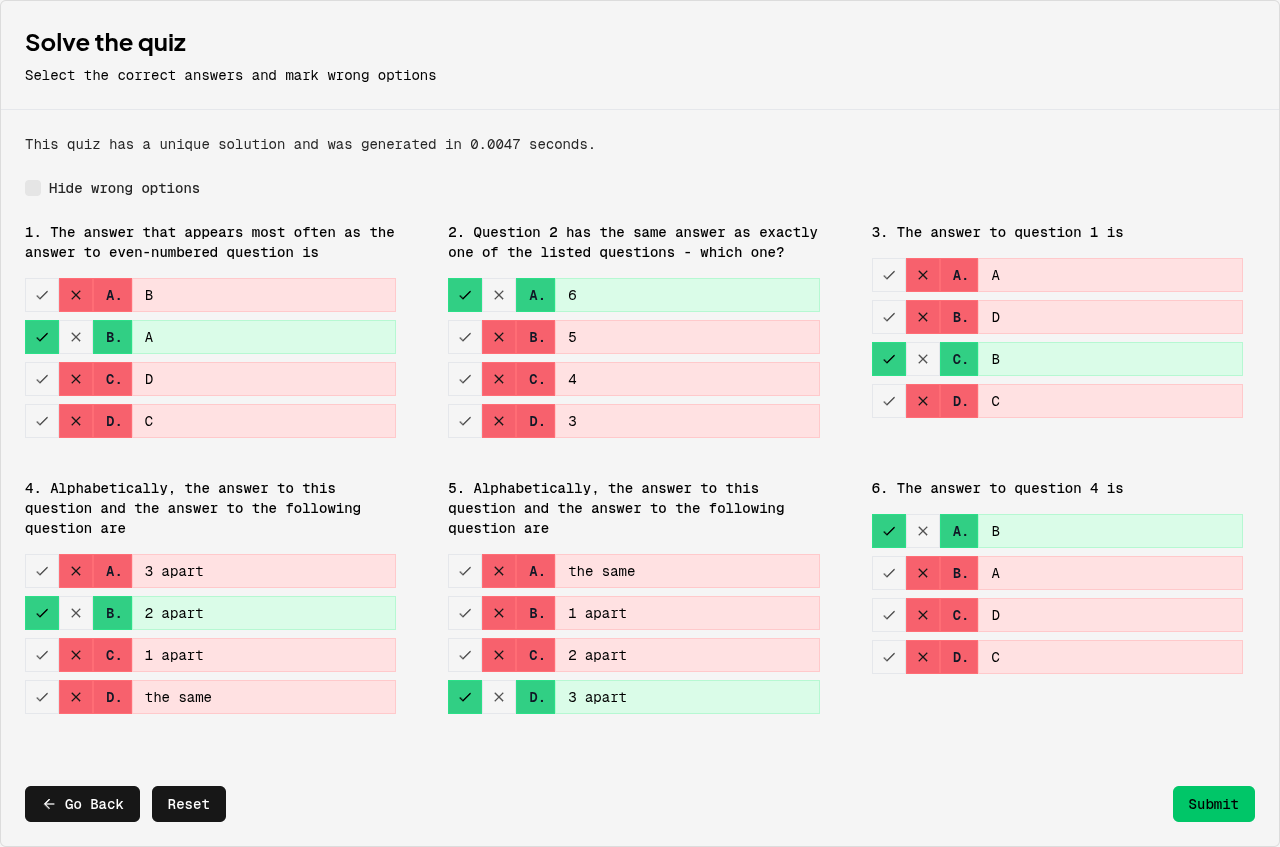Remove the wrong mark from question 1 option C

[x=76, y=379]
